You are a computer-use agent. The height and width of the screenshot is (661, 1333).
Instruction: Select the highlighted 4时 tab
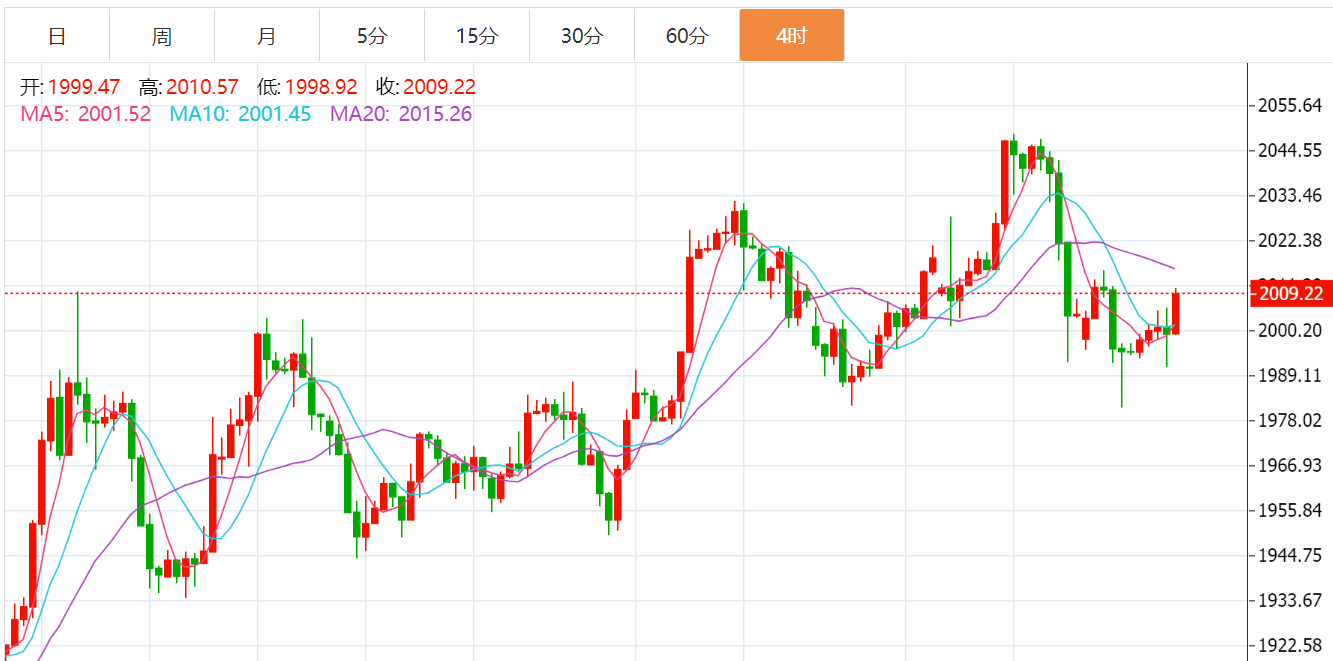click(792, 36)
